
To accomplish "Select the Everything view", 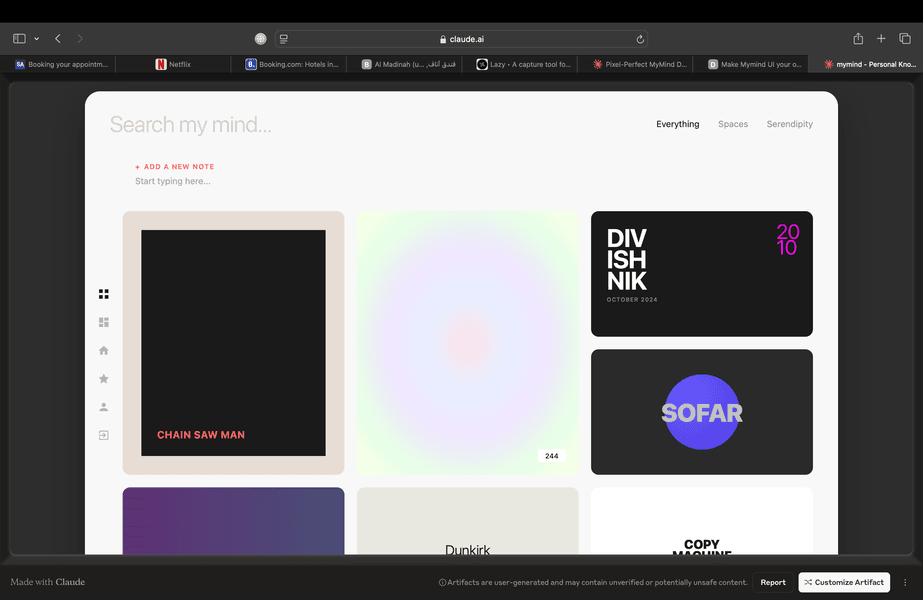I will [x=678, y=124].
